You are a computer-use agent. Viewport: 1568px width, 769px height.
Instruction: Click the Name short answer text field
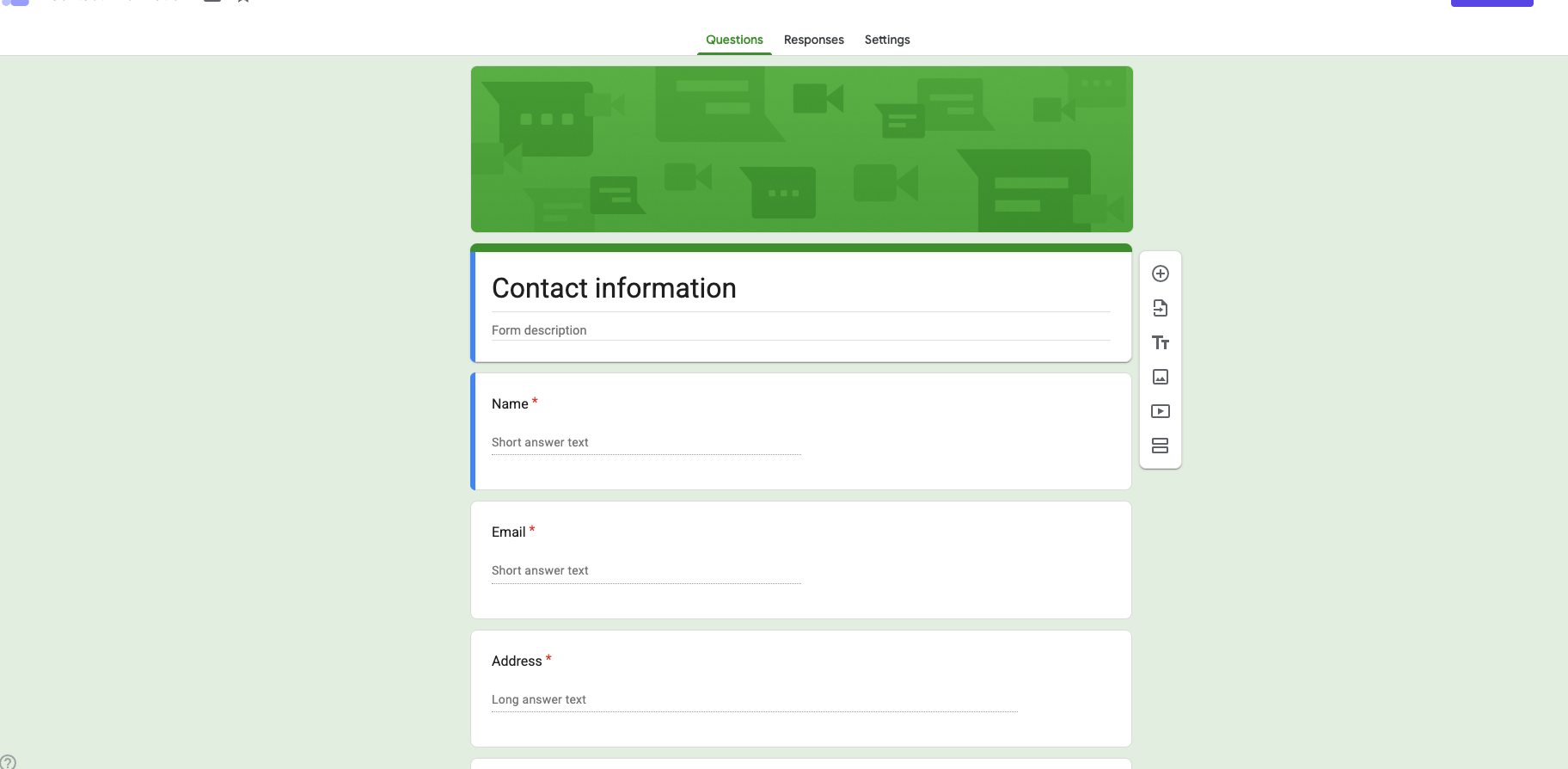pyautogui.click(x=646, y=443)
